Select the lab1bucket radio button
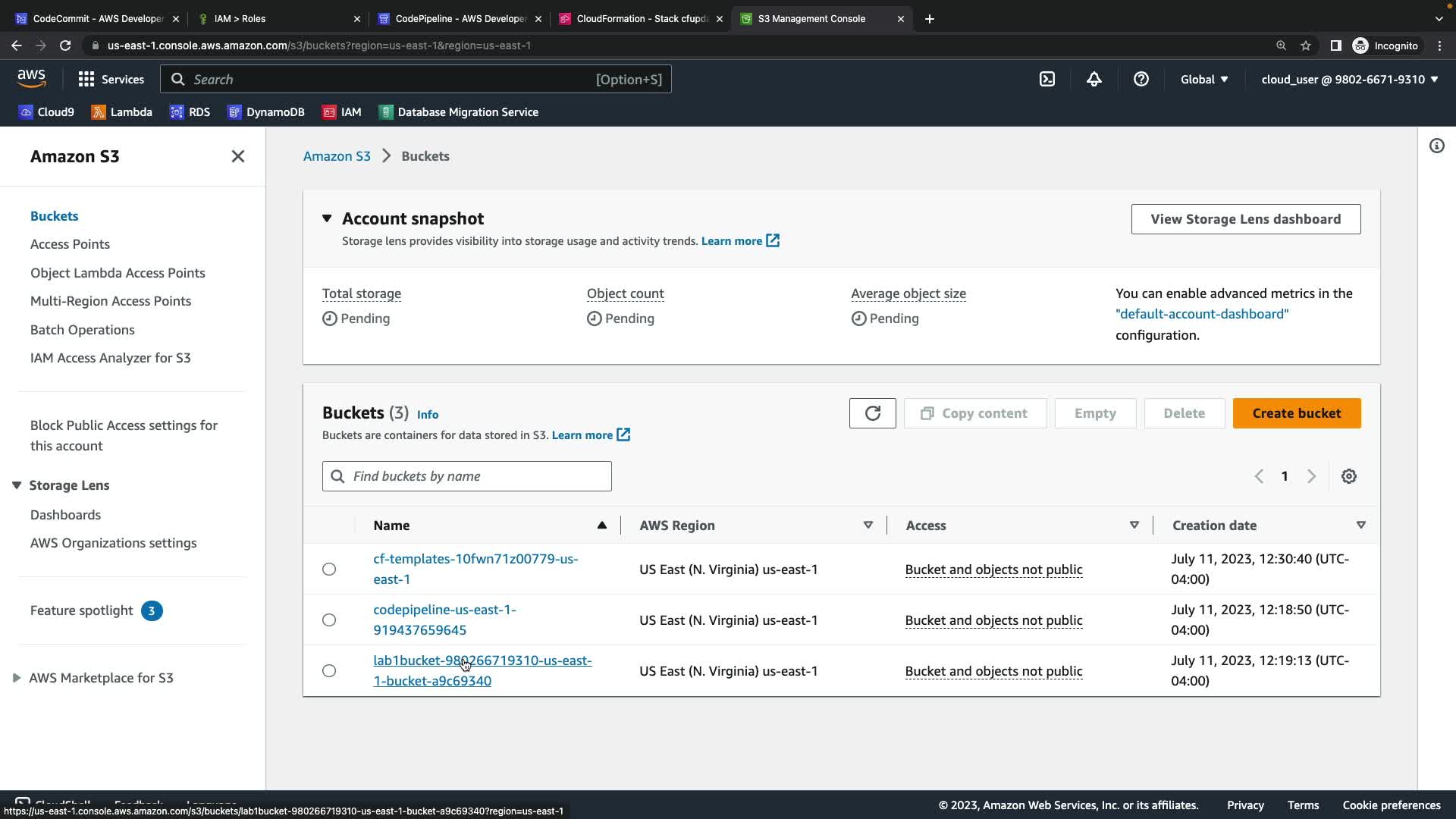Image resolution: width=1456 pixels, height=819 pixels. (328, 670)
